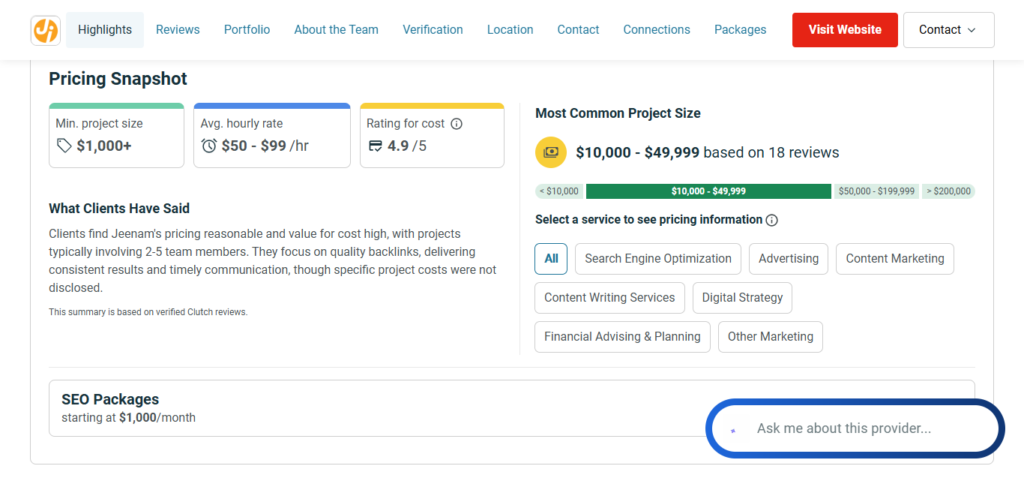The image size is (1024, 481).
Task: Choose Content Writing Services filter
Action: (x=609, y=298)
